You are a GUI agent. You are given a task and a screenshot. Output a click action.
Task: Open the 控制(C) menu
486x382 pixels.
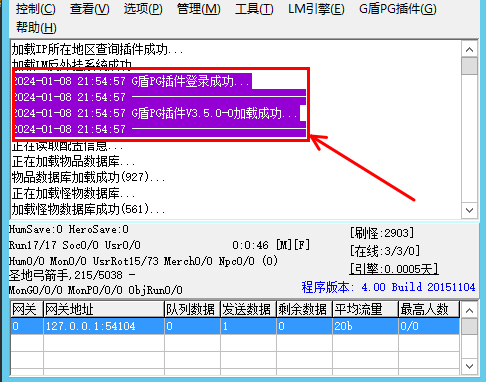pyautogui.click(x=36, y=9)
